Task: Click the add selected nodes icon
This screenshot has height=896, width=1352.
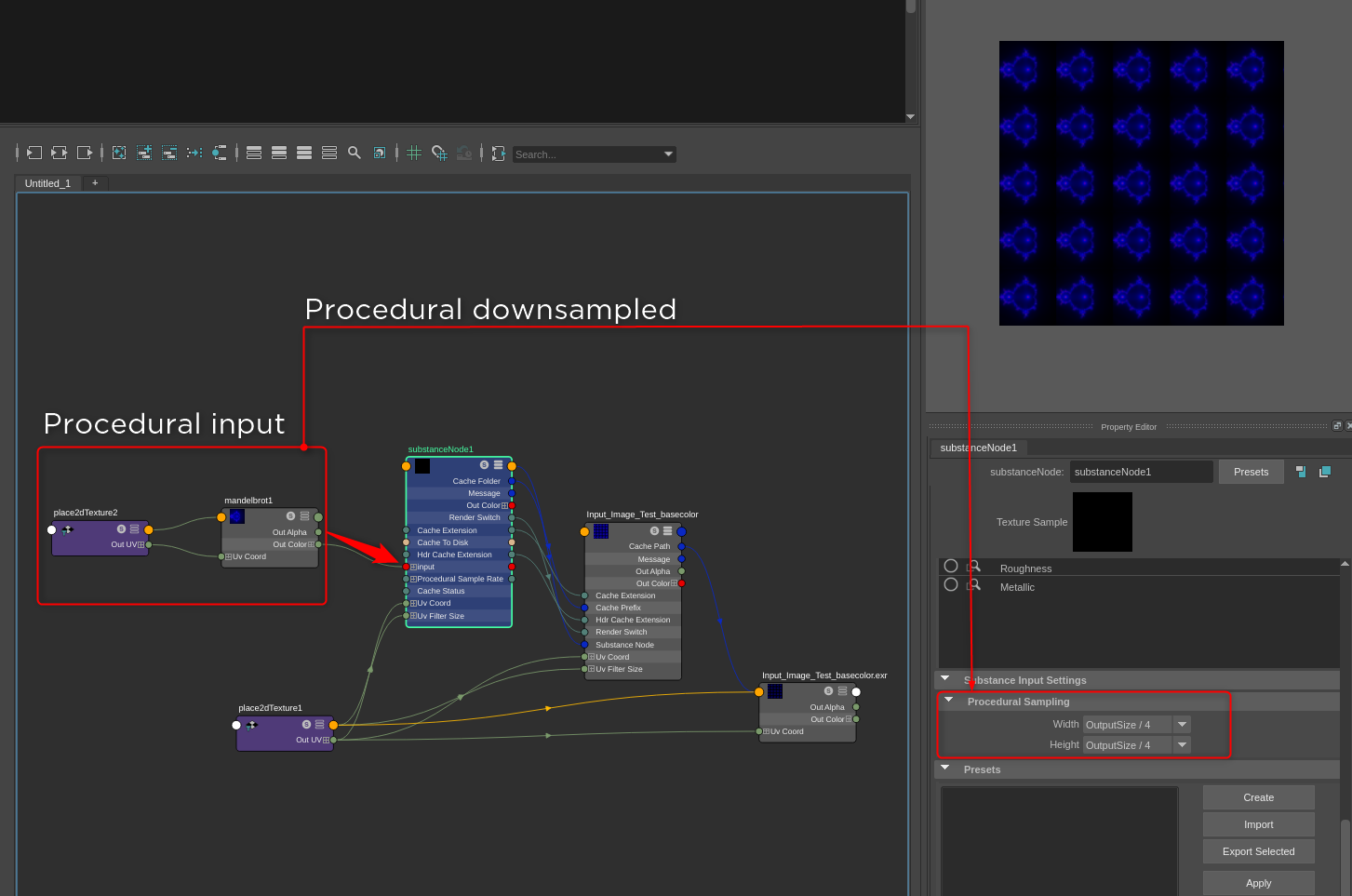Action: (x=144, y=153)
